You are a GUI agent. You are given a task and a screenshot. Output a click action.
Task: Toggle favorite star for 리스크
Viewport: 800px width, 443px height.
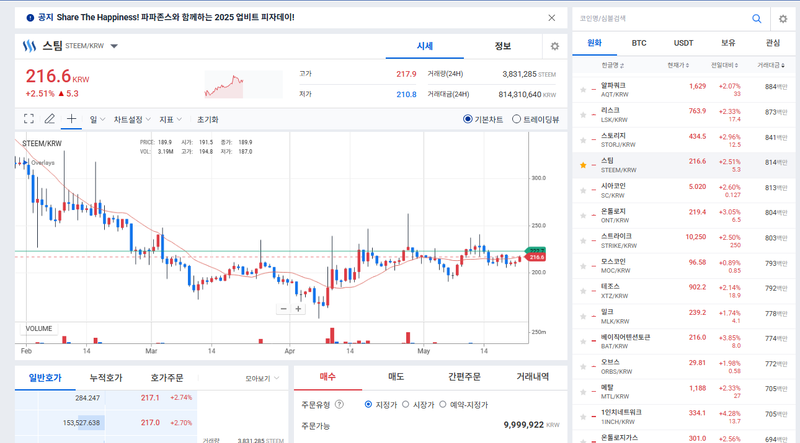click(x=583, y=115)
